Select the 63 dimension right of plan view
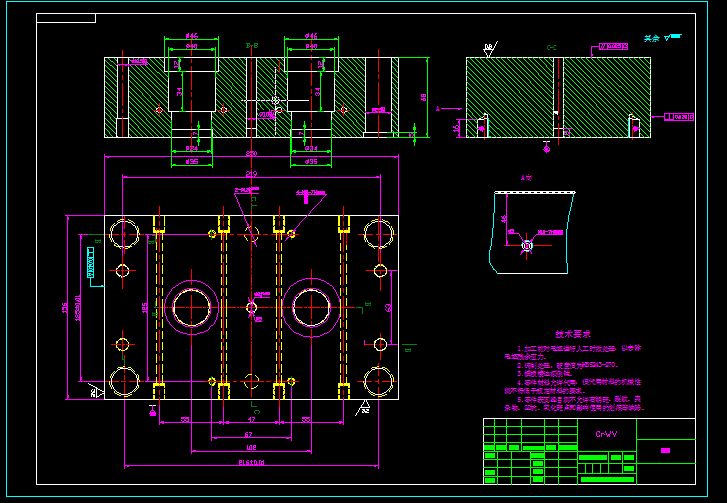This screenshot has height=503, width=727. (x=388, y=307)
